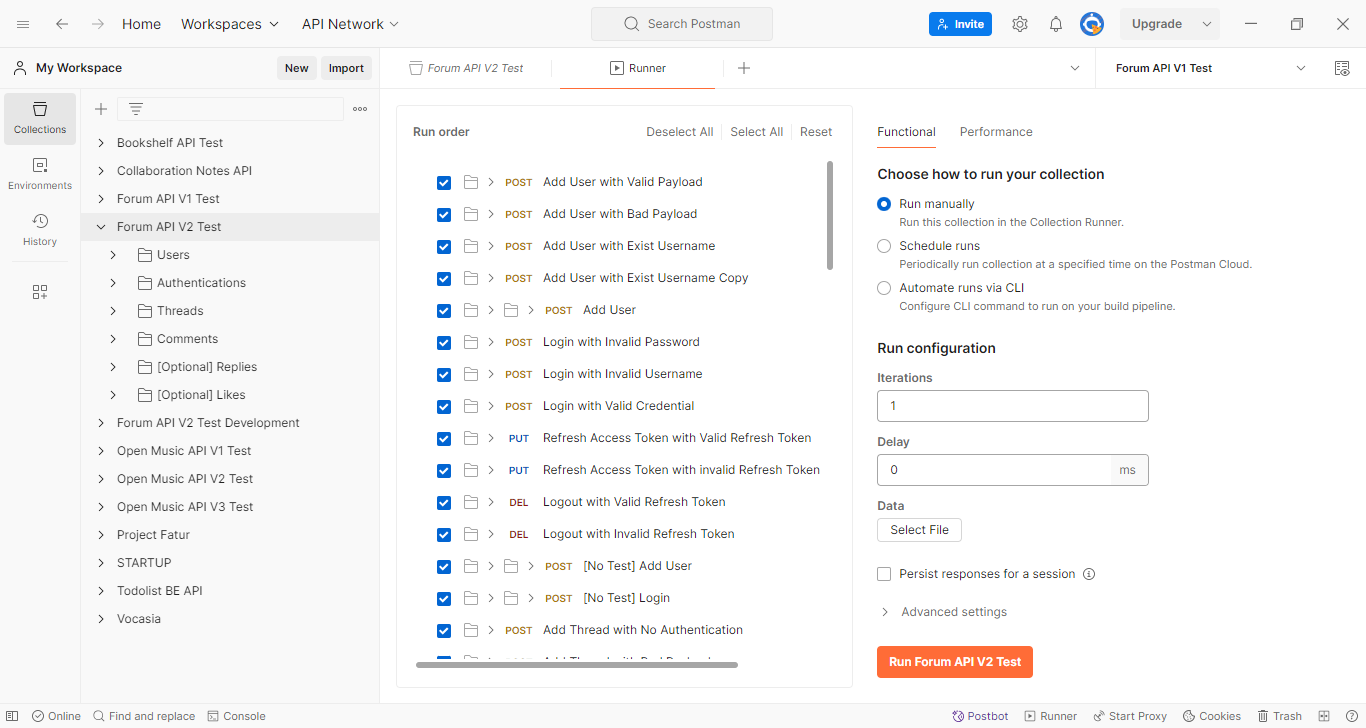Uncheck Logout with Valid Refresh Token
This screenshot has height=728, width=1366.
[444, 502]
